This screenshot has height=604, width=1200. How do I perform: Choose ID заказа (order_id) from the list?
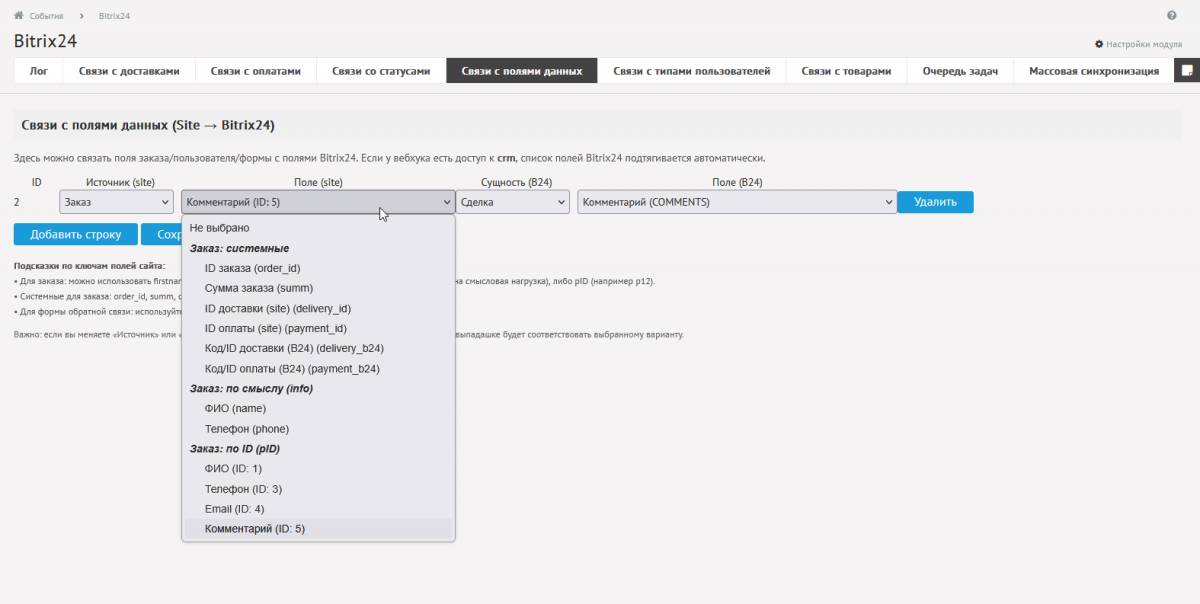point(252,268)
